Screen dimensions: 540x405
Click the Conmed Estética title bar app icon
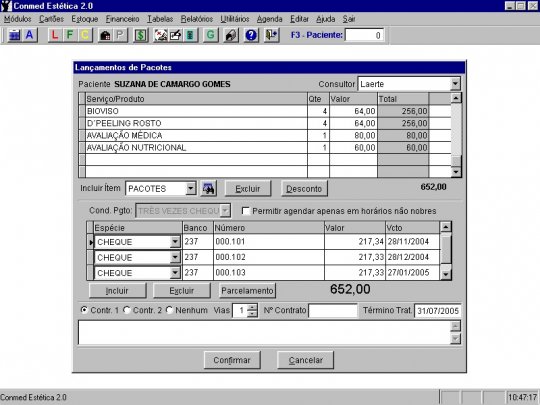click(x=6, y=6)
